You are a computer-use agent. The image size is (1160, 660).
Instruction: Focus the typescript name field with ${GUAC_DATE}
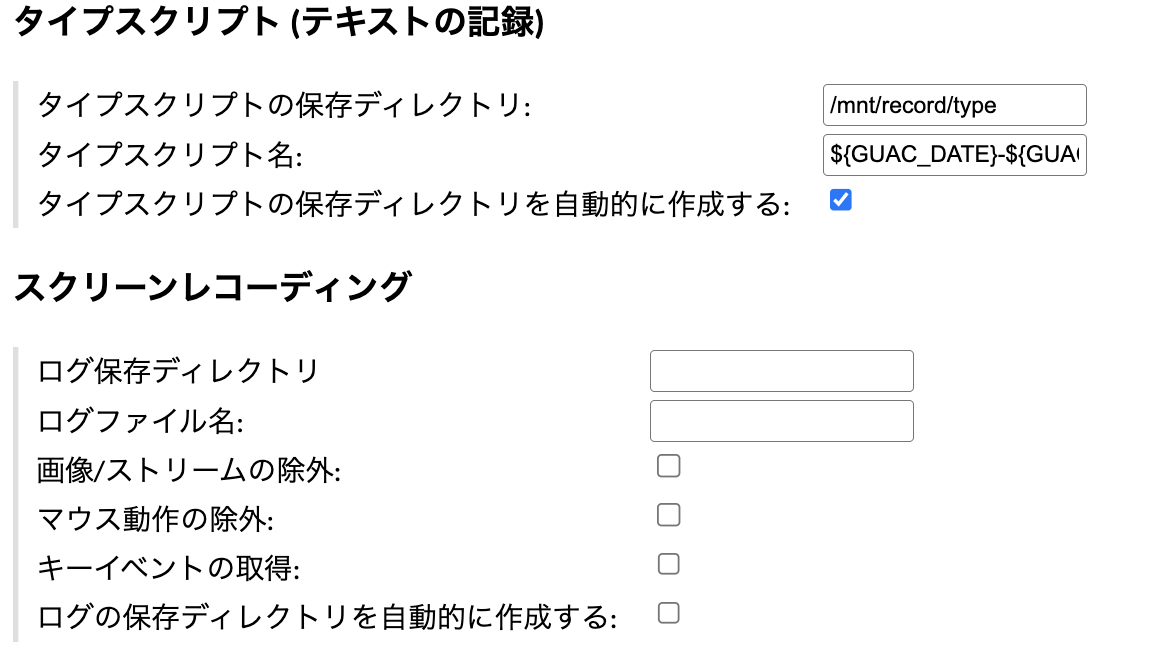pyautogui.click(x=953, y=155)
